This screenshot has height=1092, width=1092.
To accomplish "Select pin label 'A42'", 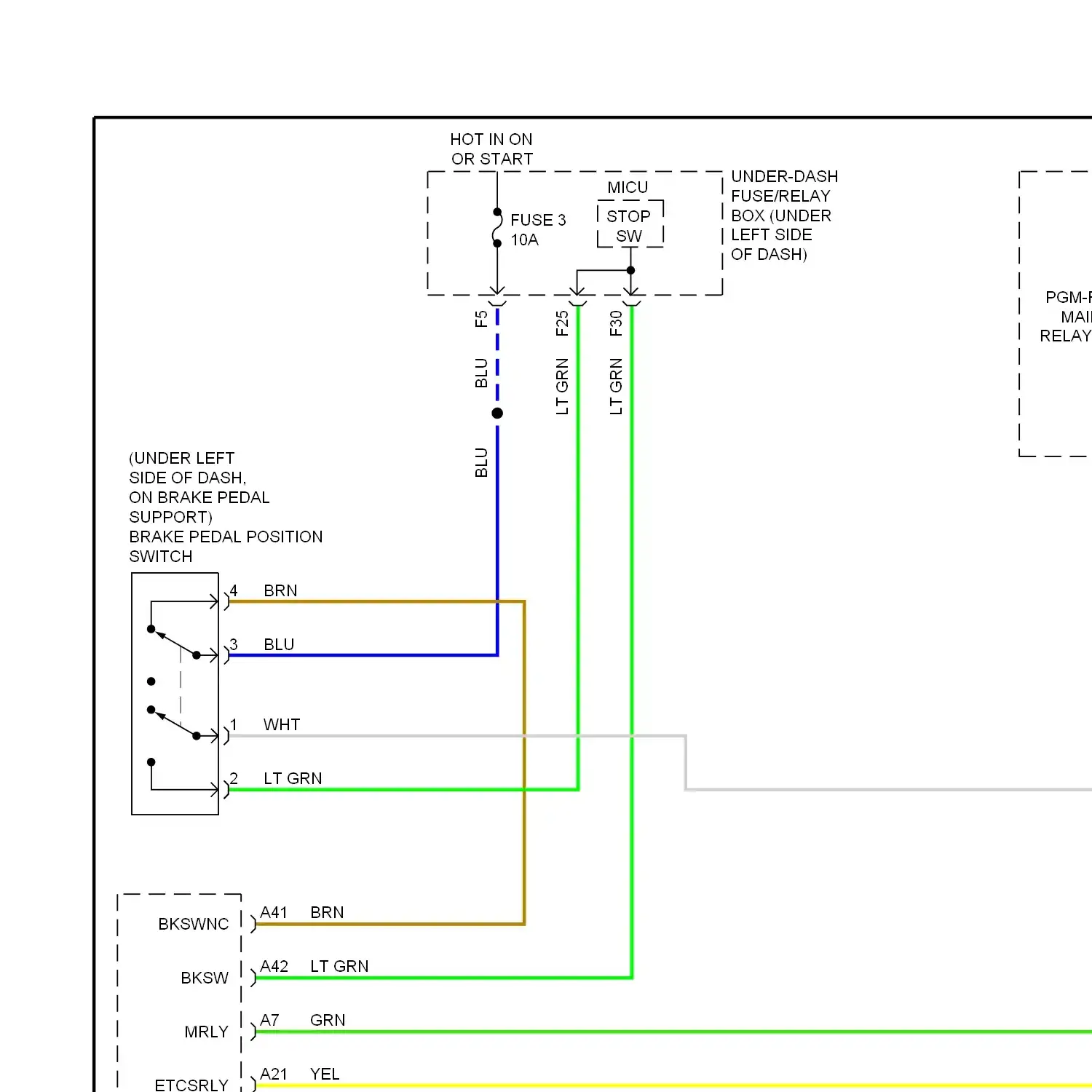I will pyautogui.click(x=274, y=966).
